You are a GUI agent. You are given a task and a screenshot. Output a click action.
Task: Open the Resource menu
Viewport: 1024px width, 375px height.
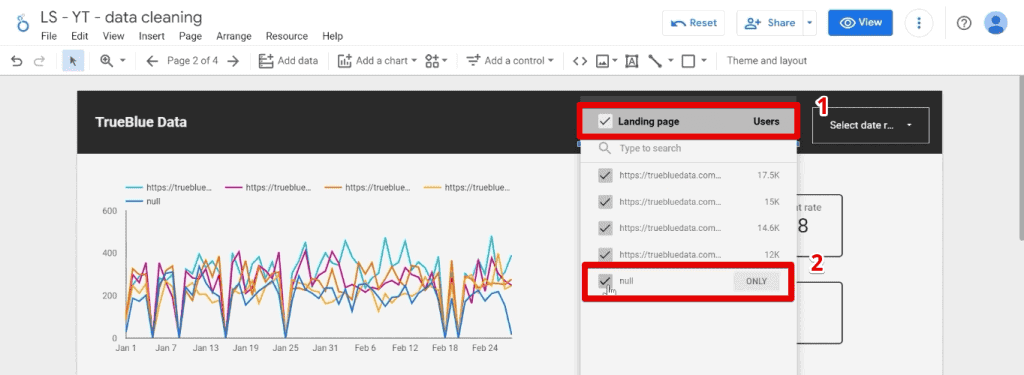(287, 37)
